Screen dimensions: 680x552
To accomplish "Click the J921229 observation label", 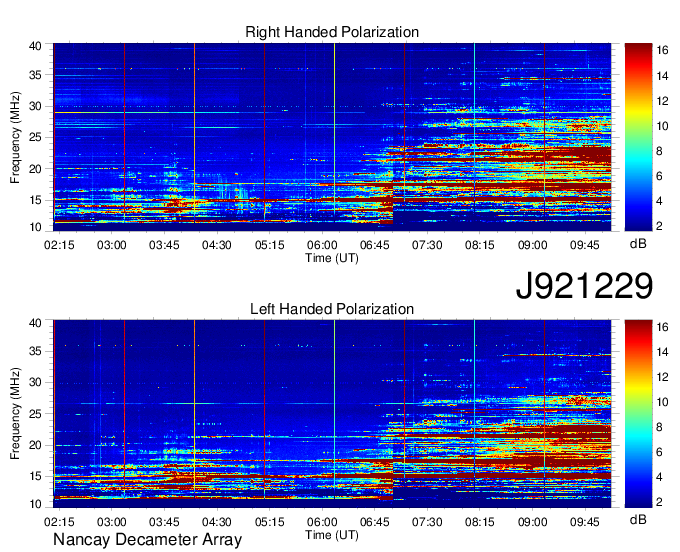I will [x=584, y=286].
